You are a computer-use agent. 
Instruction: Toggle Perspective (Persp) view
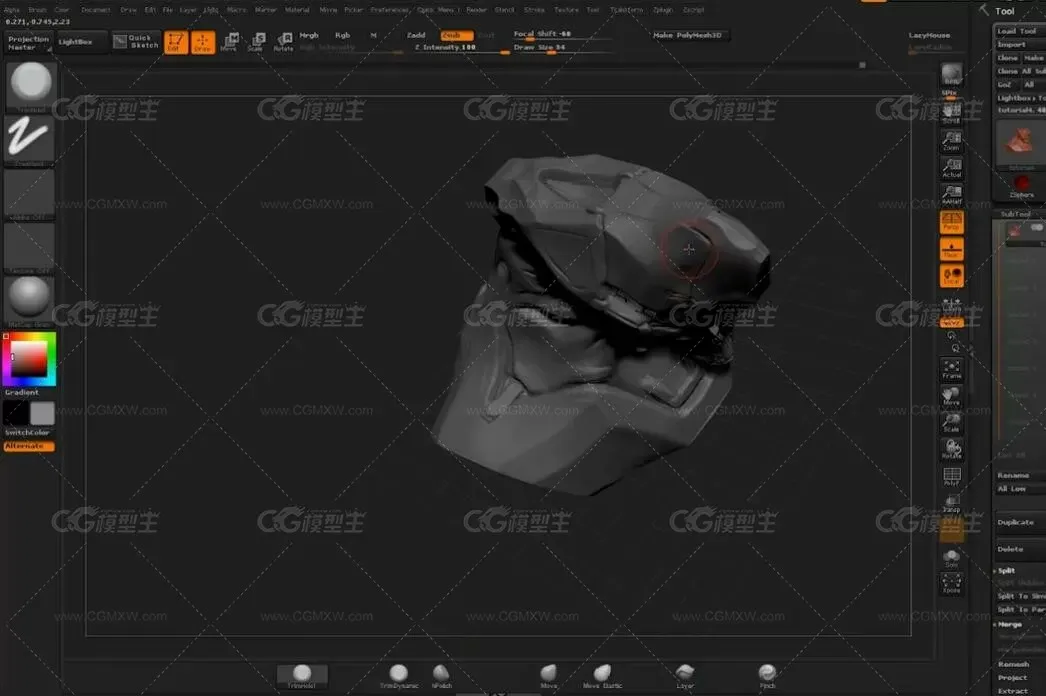(x=951, y=222)
